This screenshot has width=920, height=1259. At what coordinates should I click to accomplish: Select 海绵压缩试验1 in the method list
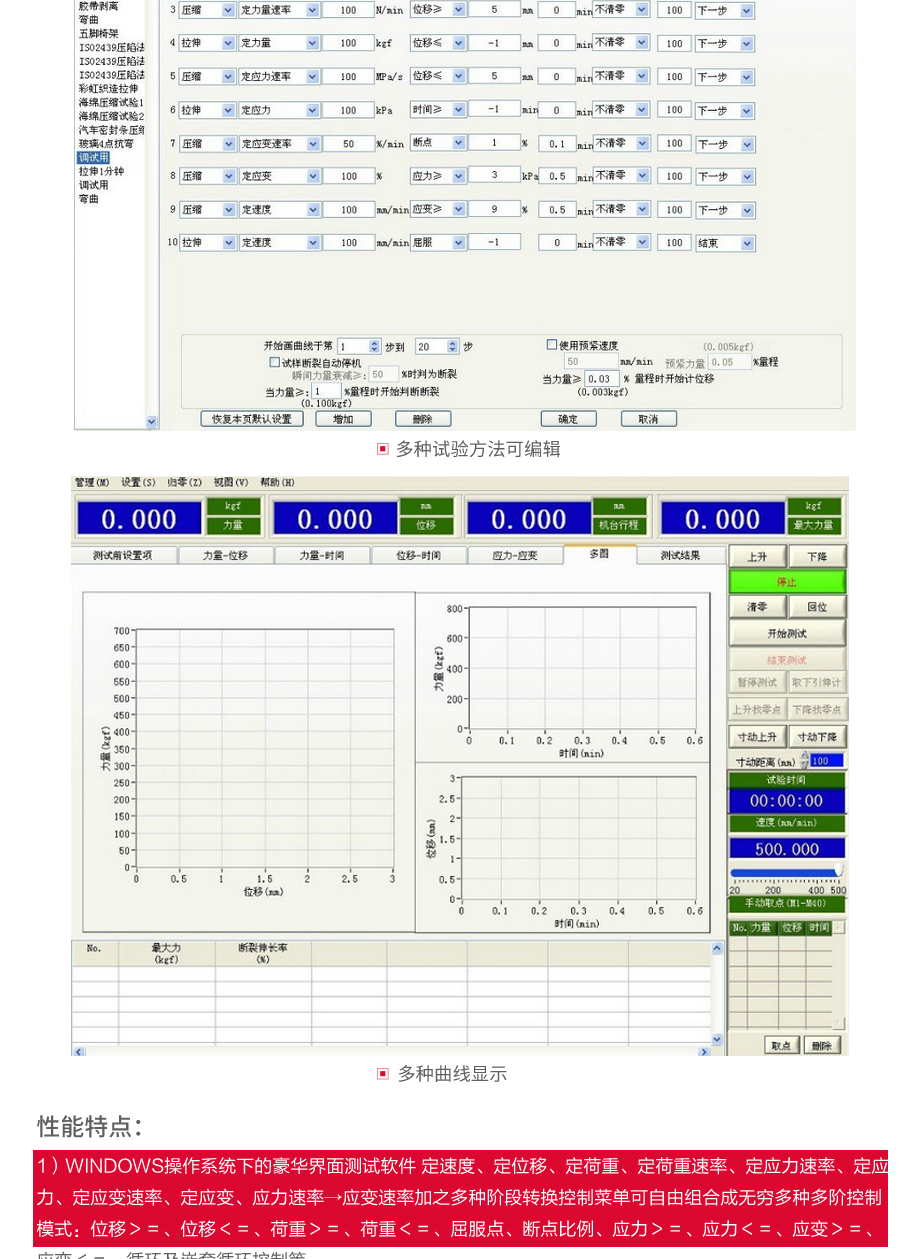coord(111,102)
